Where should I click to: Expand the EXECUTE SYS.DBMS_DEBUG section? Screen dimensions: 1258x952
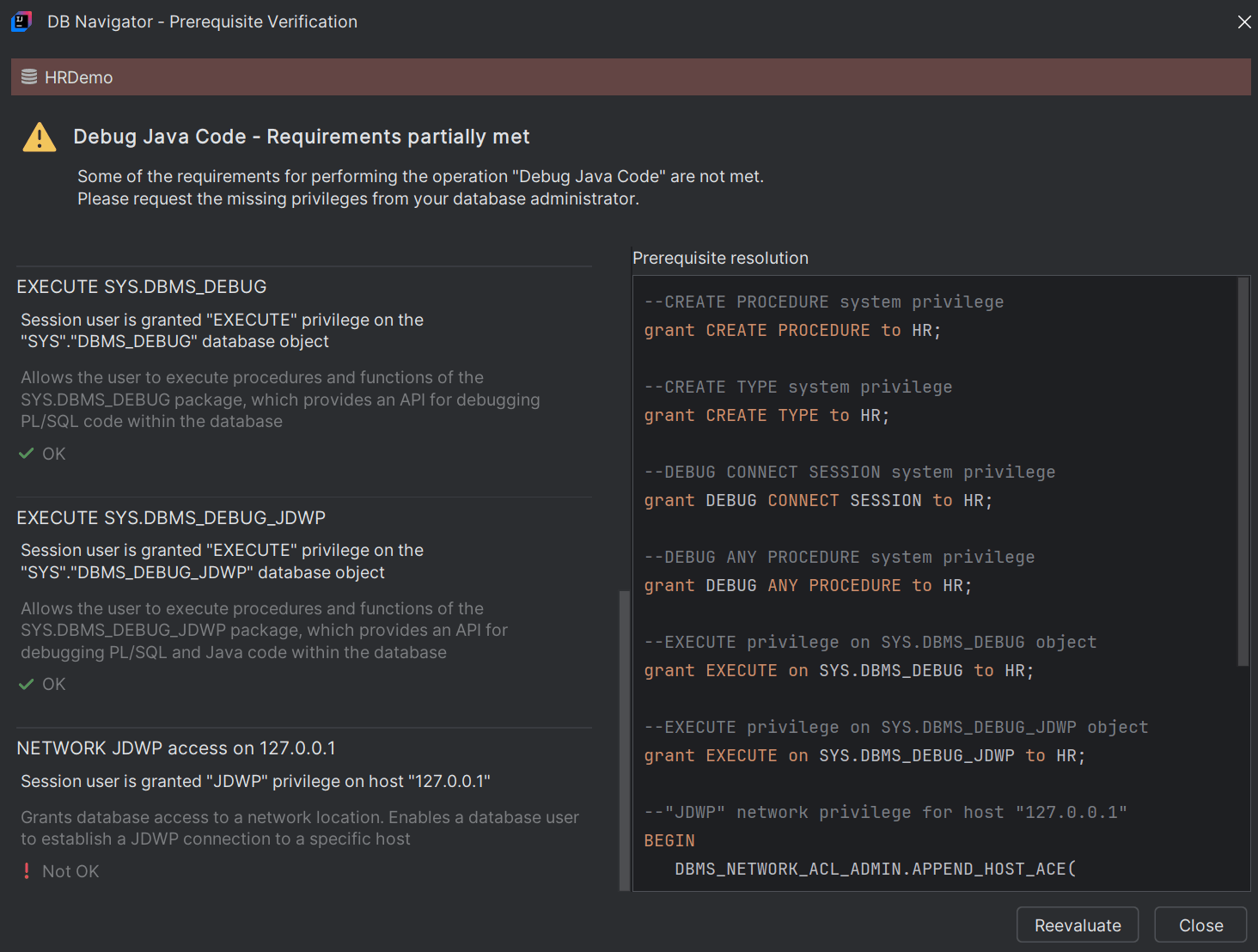click(142, 286)
